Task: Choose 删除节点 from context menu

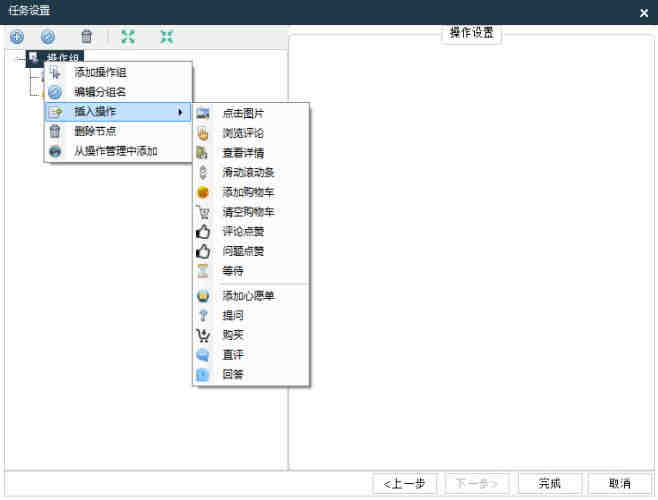Action: 118,131
